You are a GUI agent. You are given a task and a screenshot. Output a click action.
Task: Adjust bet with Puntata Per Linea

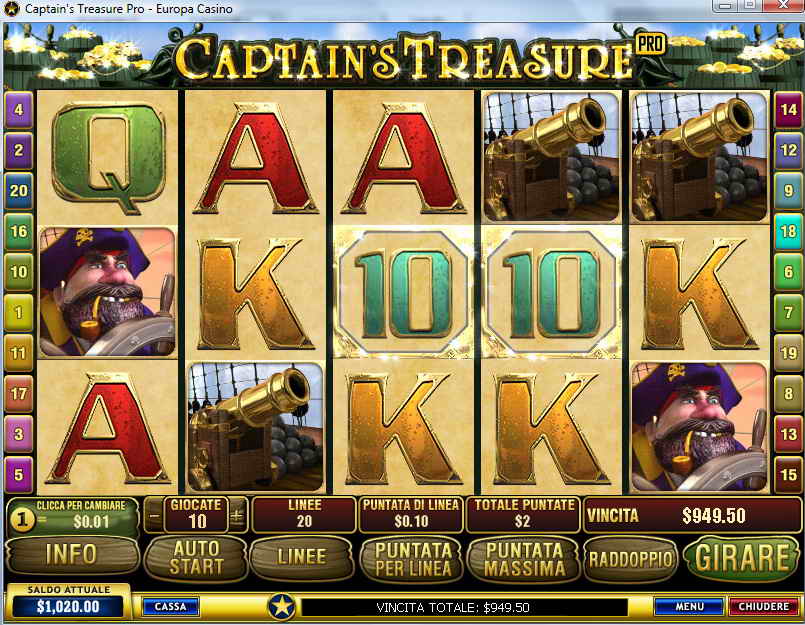click(413, 559)
